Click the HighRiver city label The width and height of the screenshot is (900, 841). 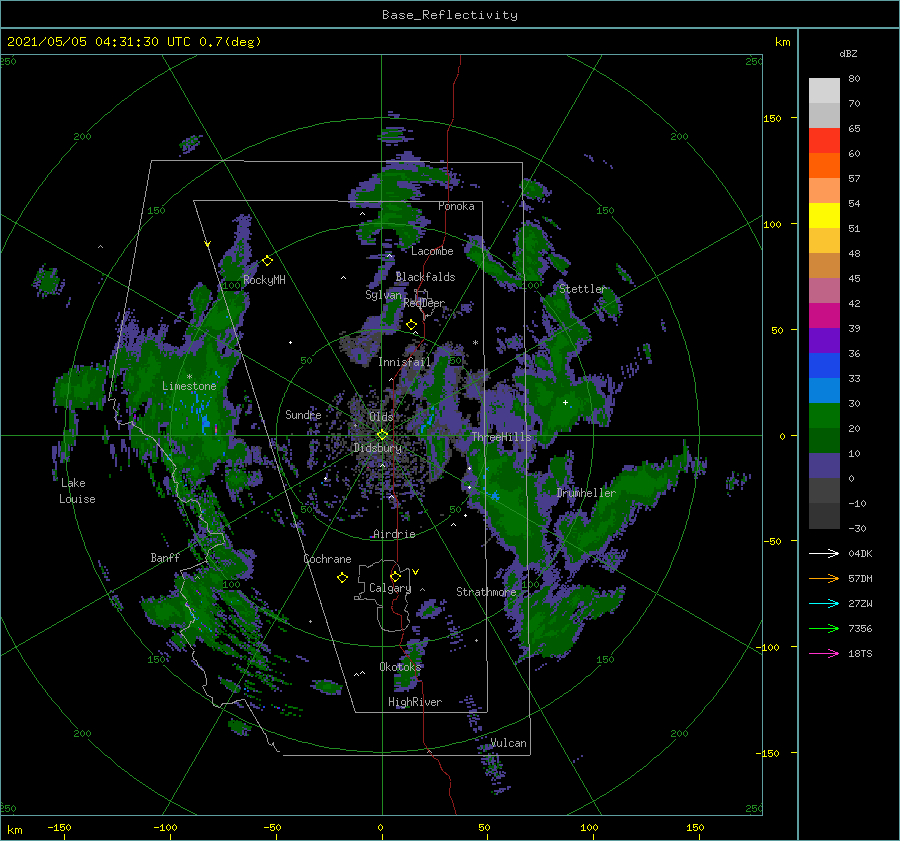point(415,702)
